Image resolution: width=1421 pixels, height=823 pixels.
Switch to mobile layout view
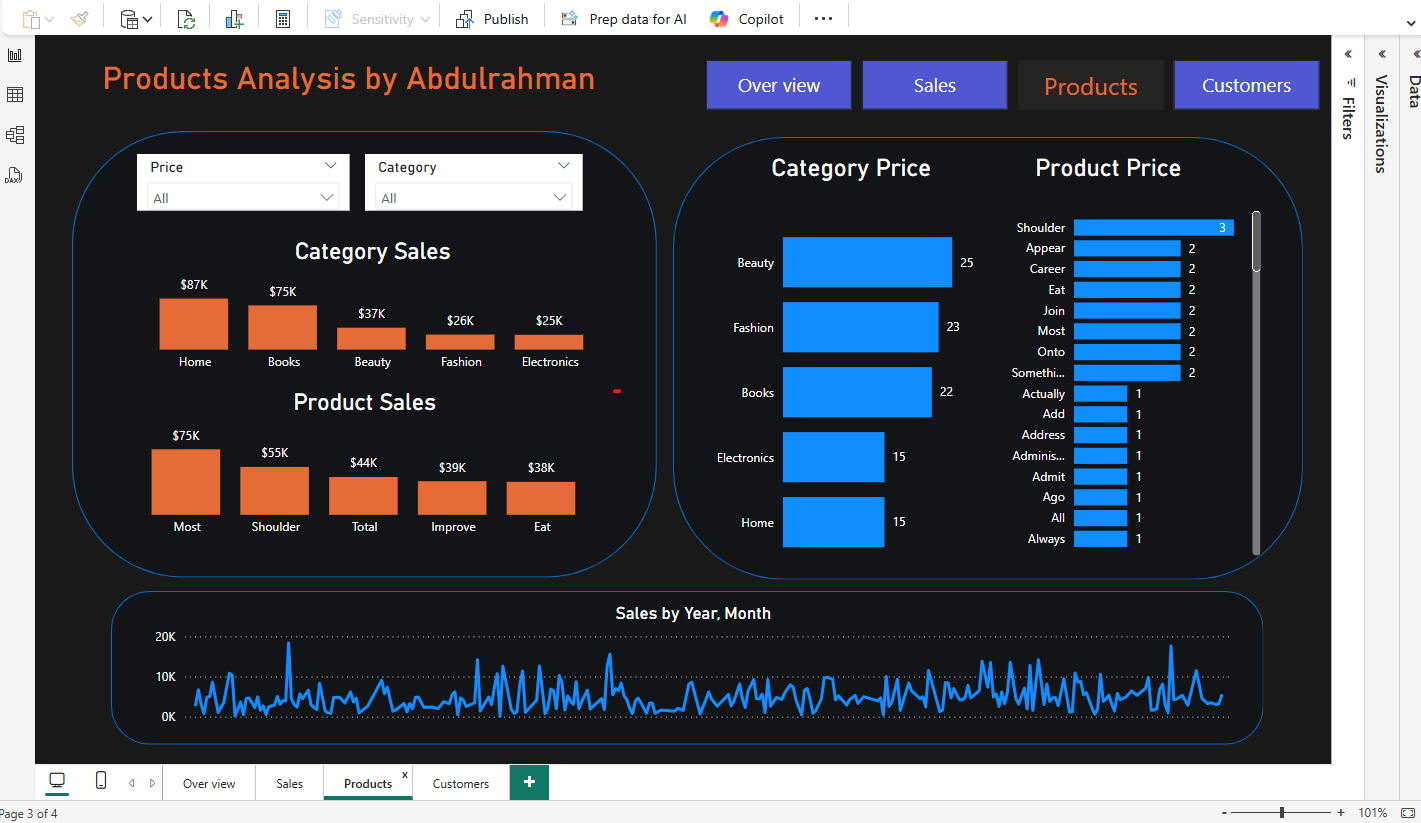(101, 781)
